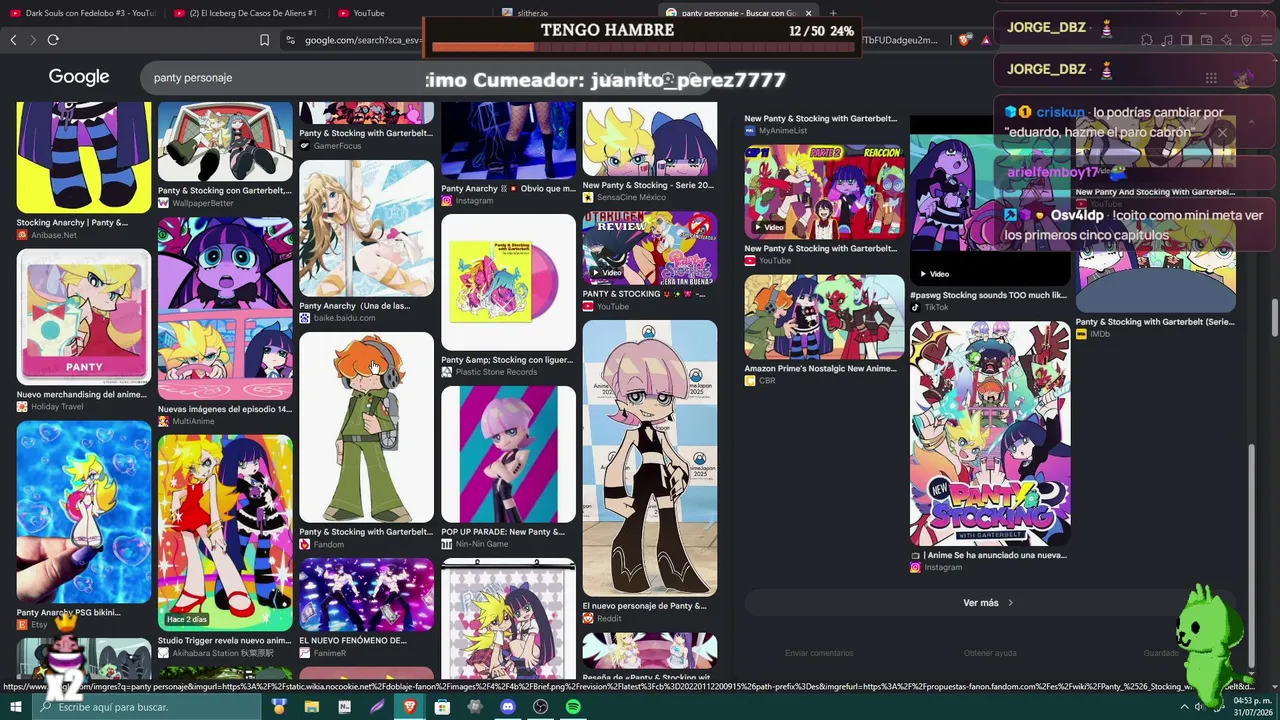The width and height of the screenshot is (1280, 720).
Task: Bookmark this page using the bookmark icon
Action: [264, 40]
